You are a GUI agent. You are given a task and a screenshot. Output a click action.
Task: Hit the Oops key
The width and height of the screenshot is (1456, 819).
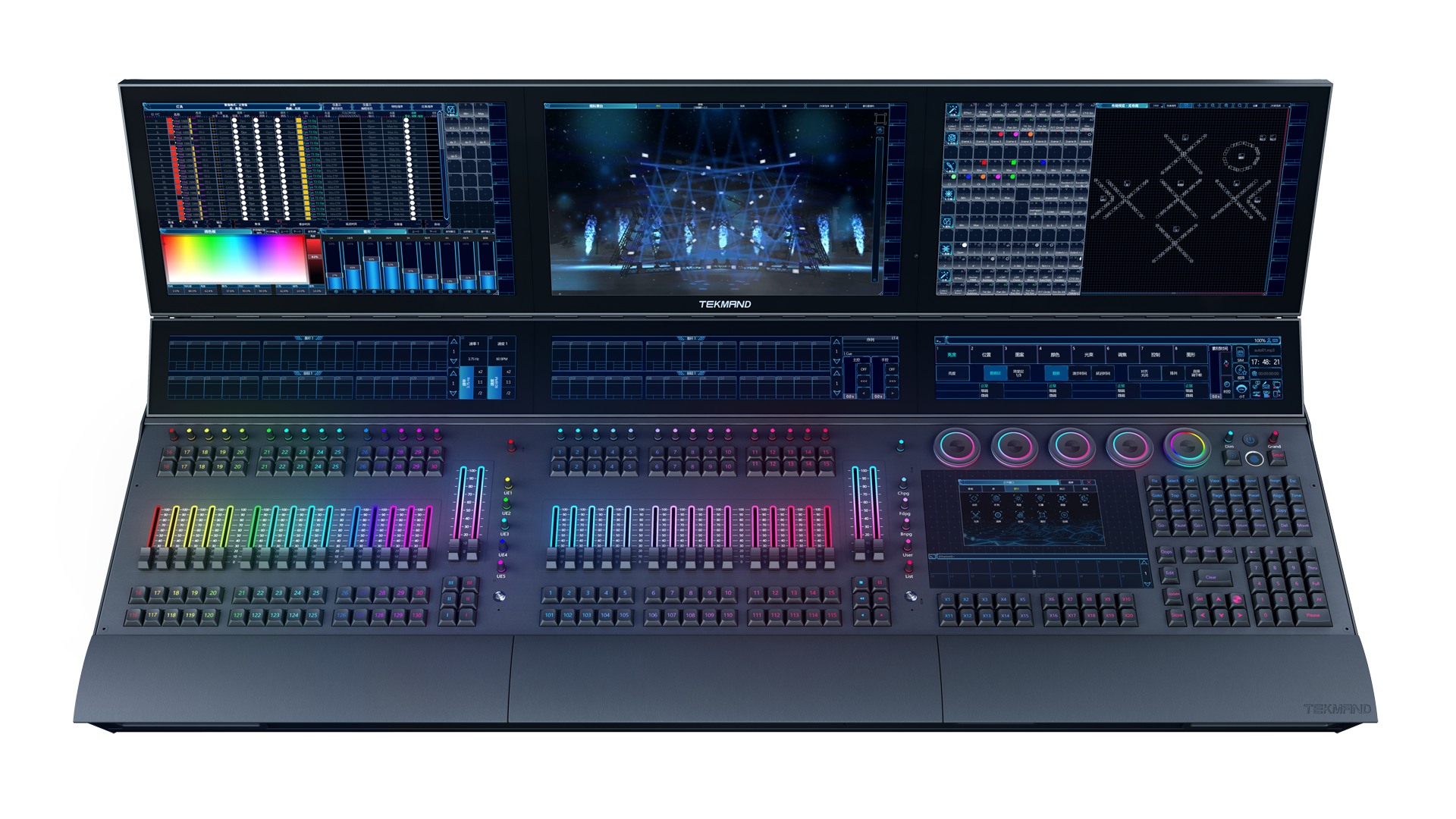pos(1166,552)
